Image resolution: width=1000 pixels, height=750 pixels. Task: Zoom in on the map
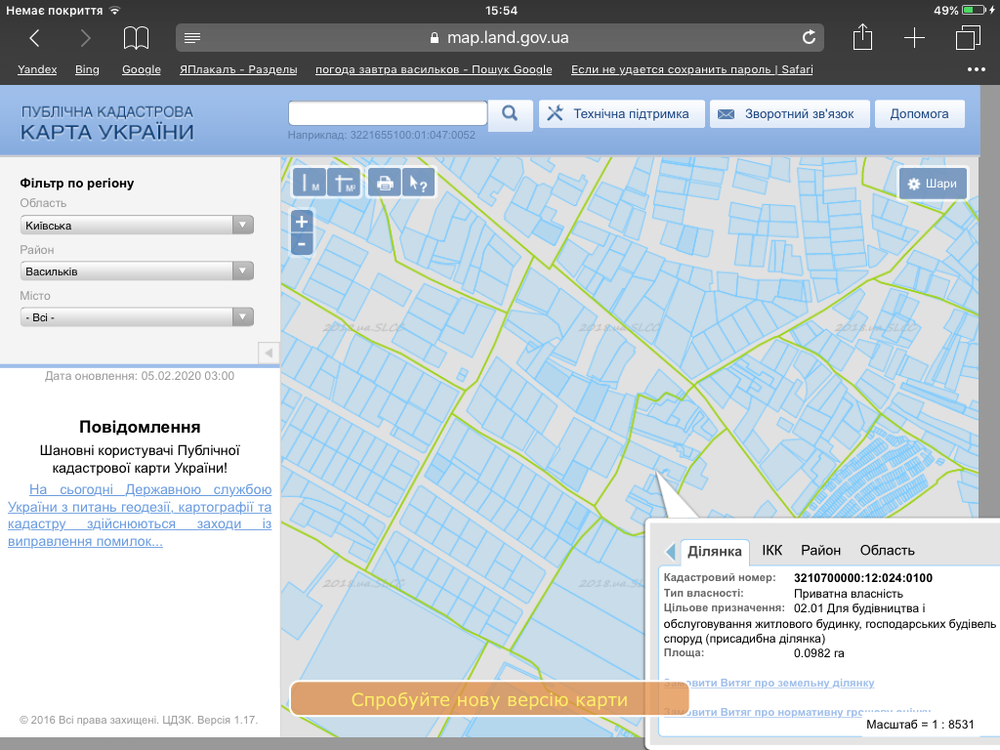(302, 222)
